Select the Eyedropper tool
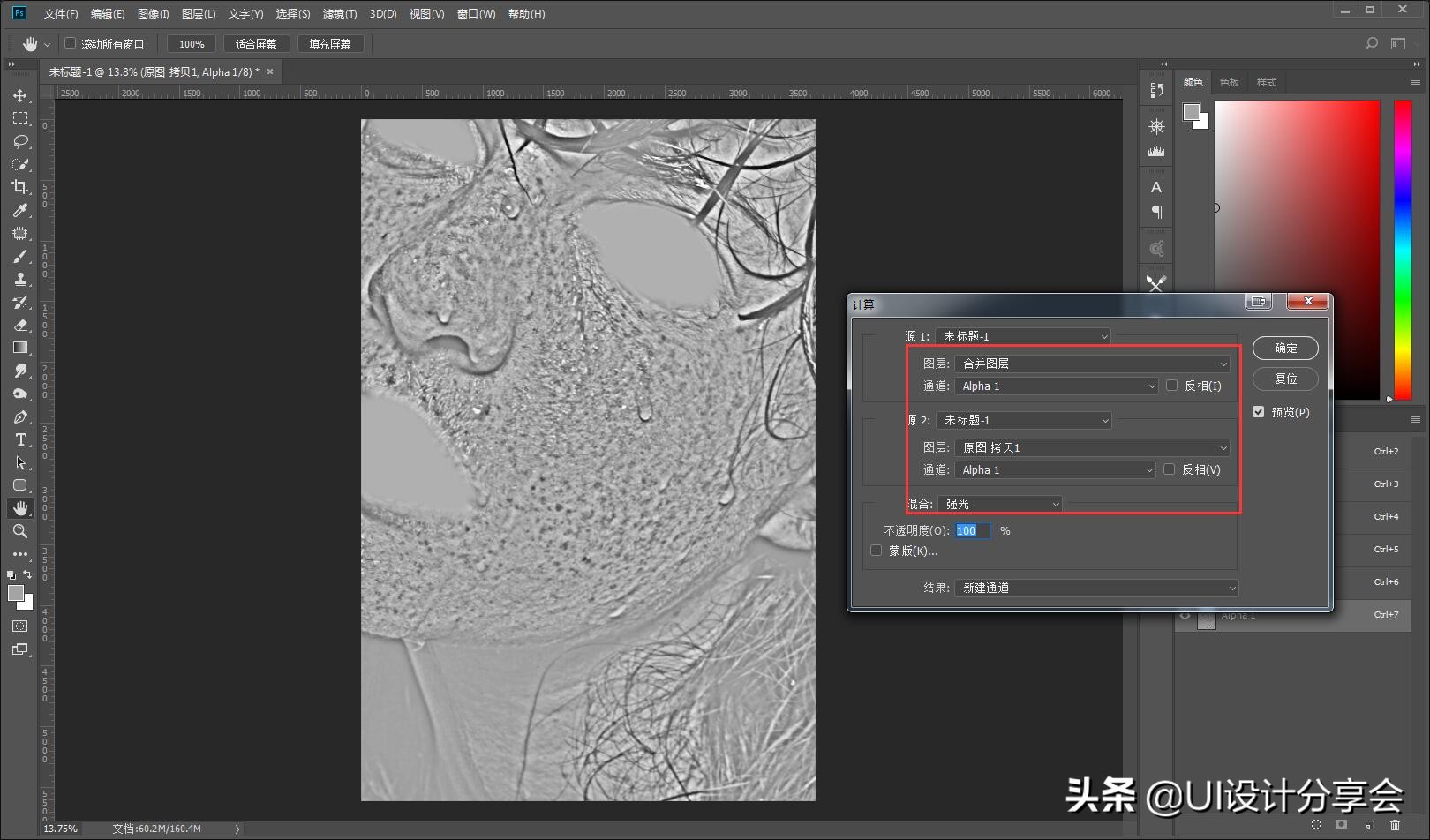Viewport: 1430px width, 840px height. pyautogui.click(x=20, y=210)
